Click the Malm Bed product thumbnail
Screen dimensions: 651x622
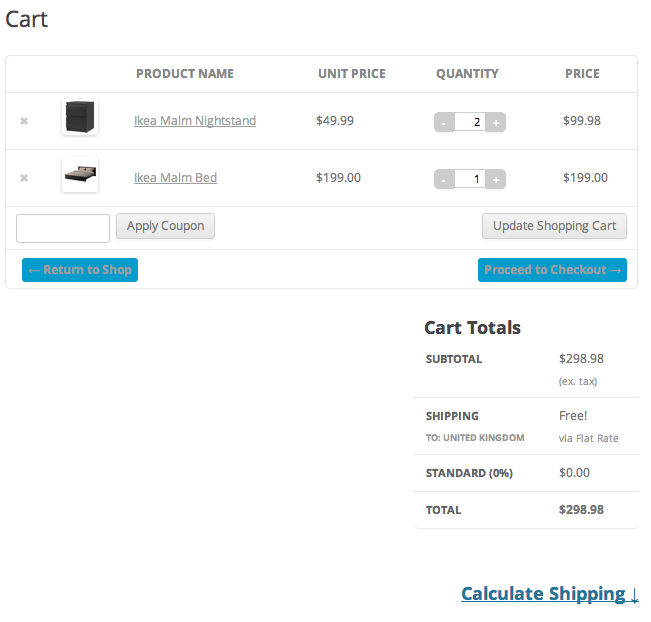pos(80,175)
